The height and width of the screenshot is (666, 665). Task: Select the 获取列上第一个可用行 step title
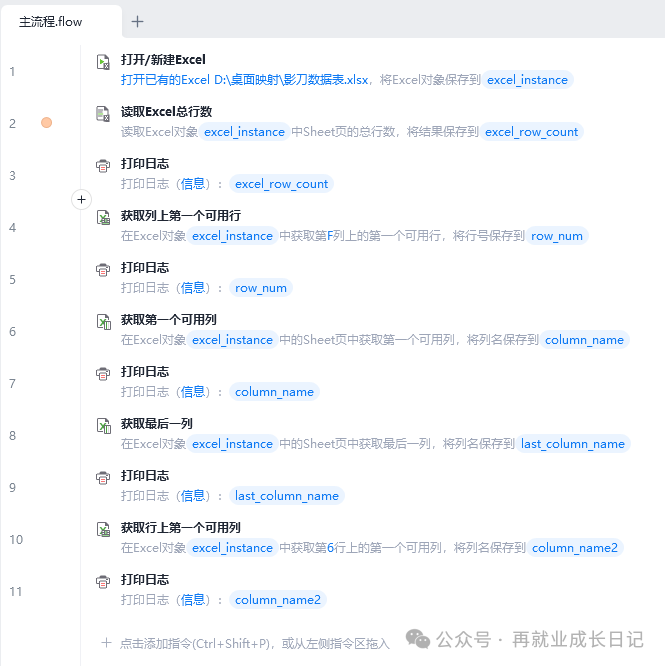pyautogui.click(x=181, y=216)
